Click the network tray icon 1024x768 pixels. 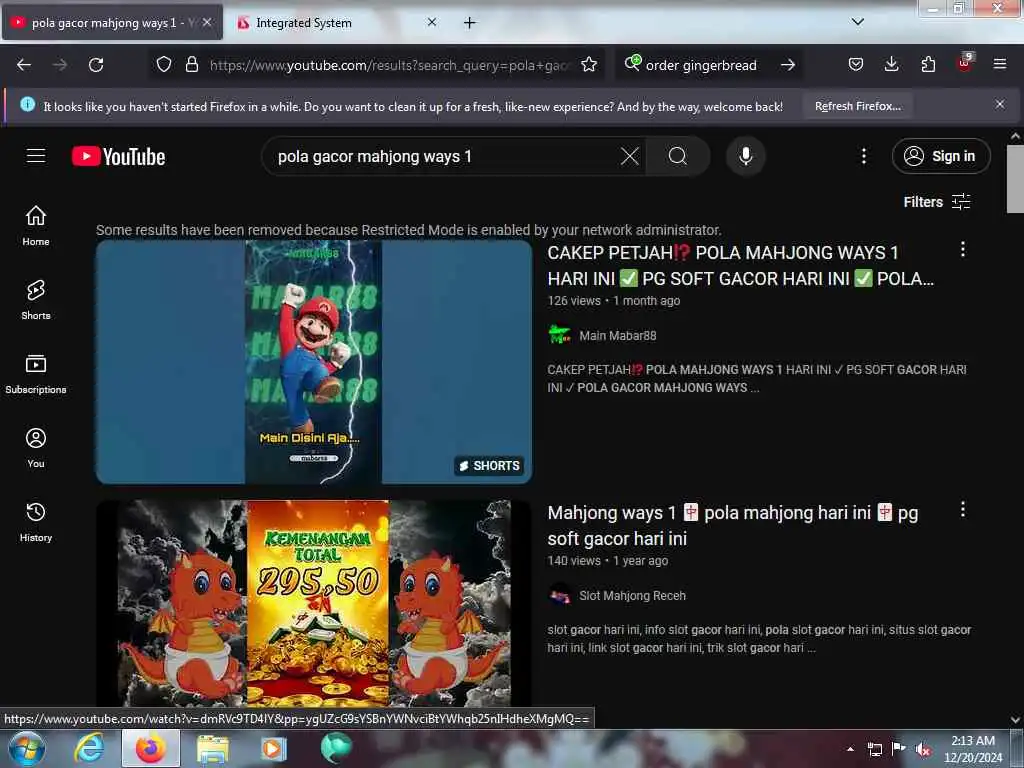(875, 749)
